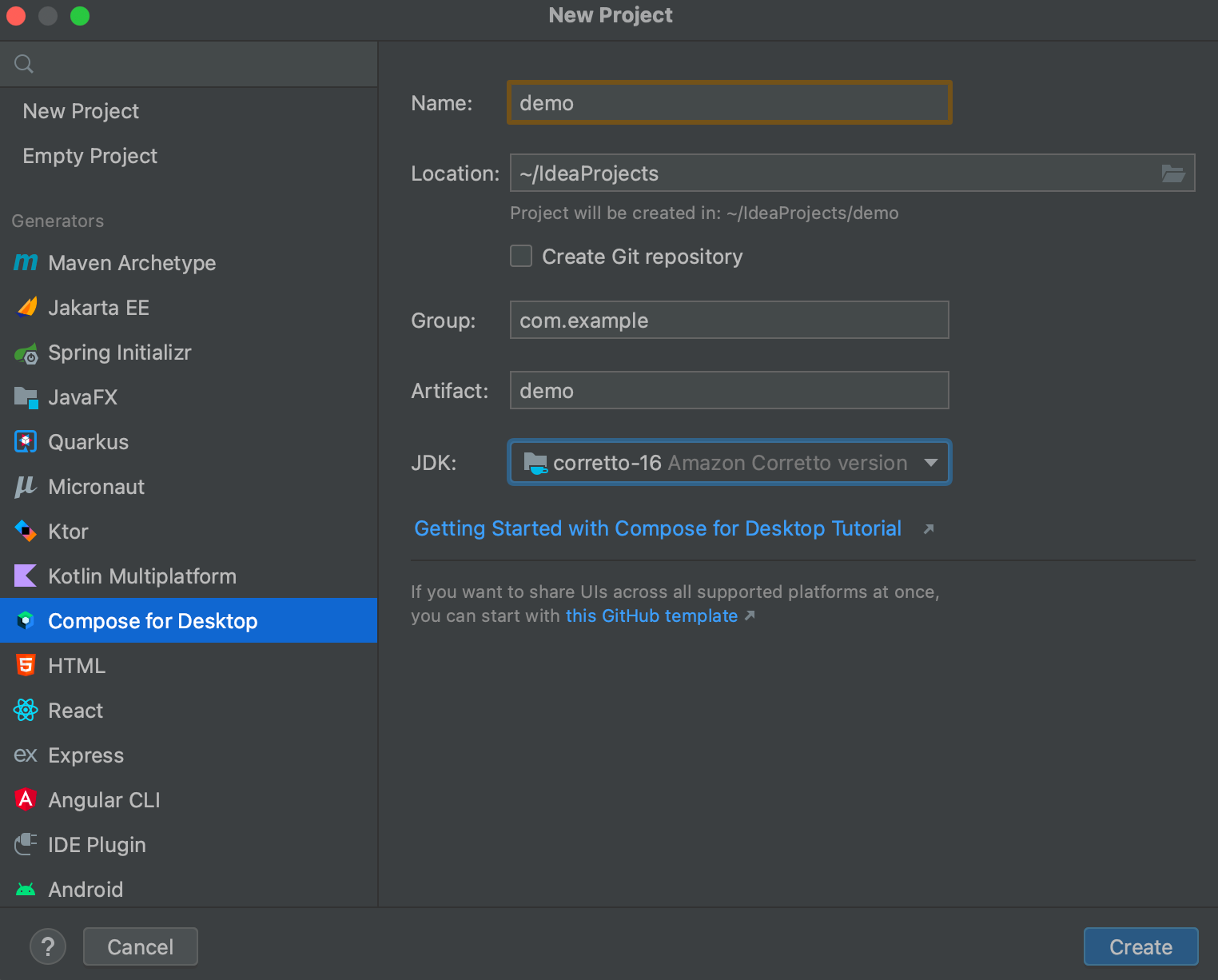Click the Generators section header text
The height and width of the screenshot is (980, 1218).
click(x=58, y=221)
